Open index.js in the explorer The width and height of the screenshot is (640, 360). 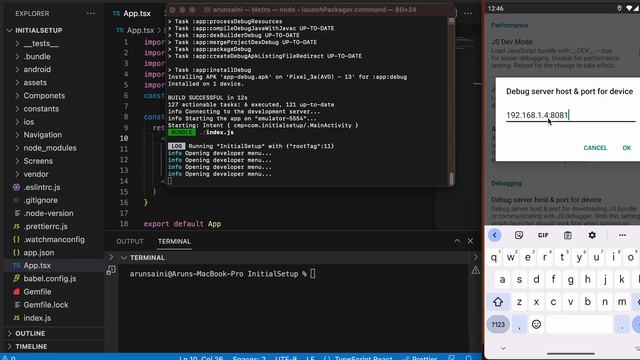(x=37, y=318)
